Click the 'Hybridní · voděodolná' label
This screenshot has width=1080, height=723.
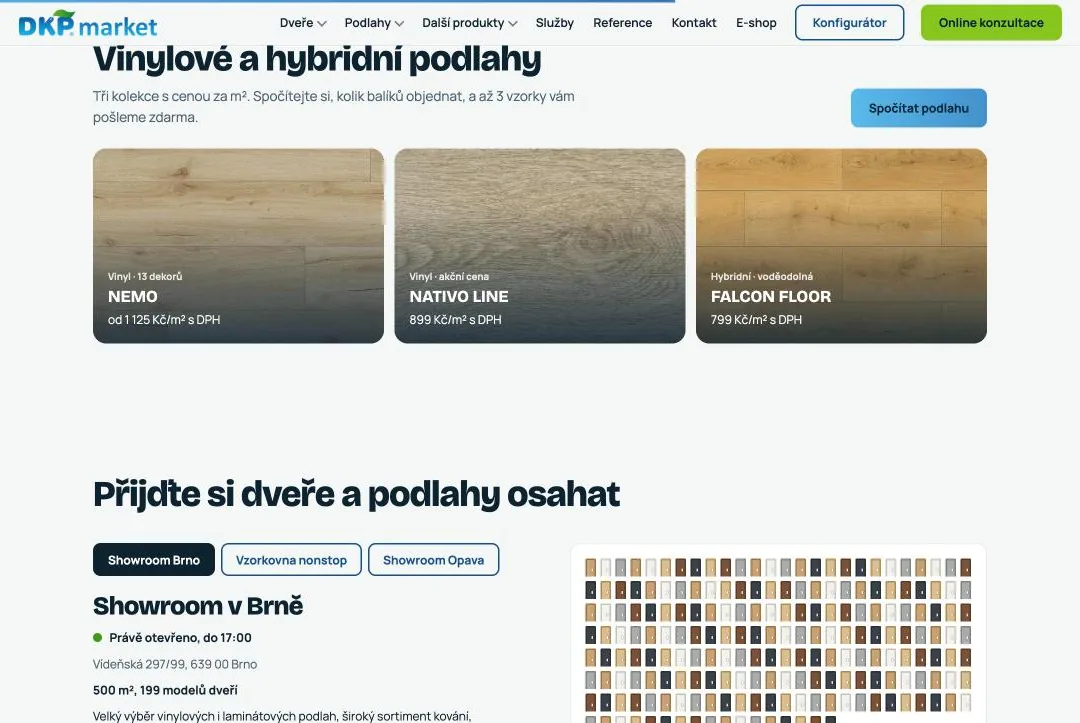tap(762, 276)
